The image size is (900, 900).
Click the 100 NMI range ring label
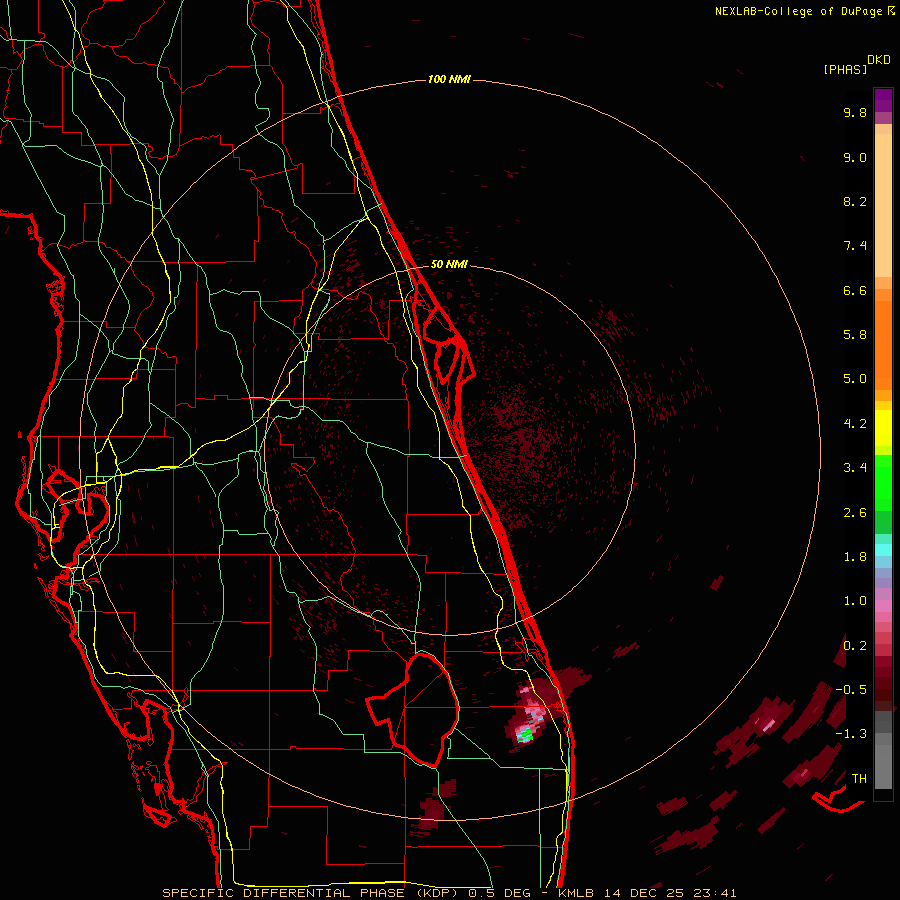(x=449, y=79)
